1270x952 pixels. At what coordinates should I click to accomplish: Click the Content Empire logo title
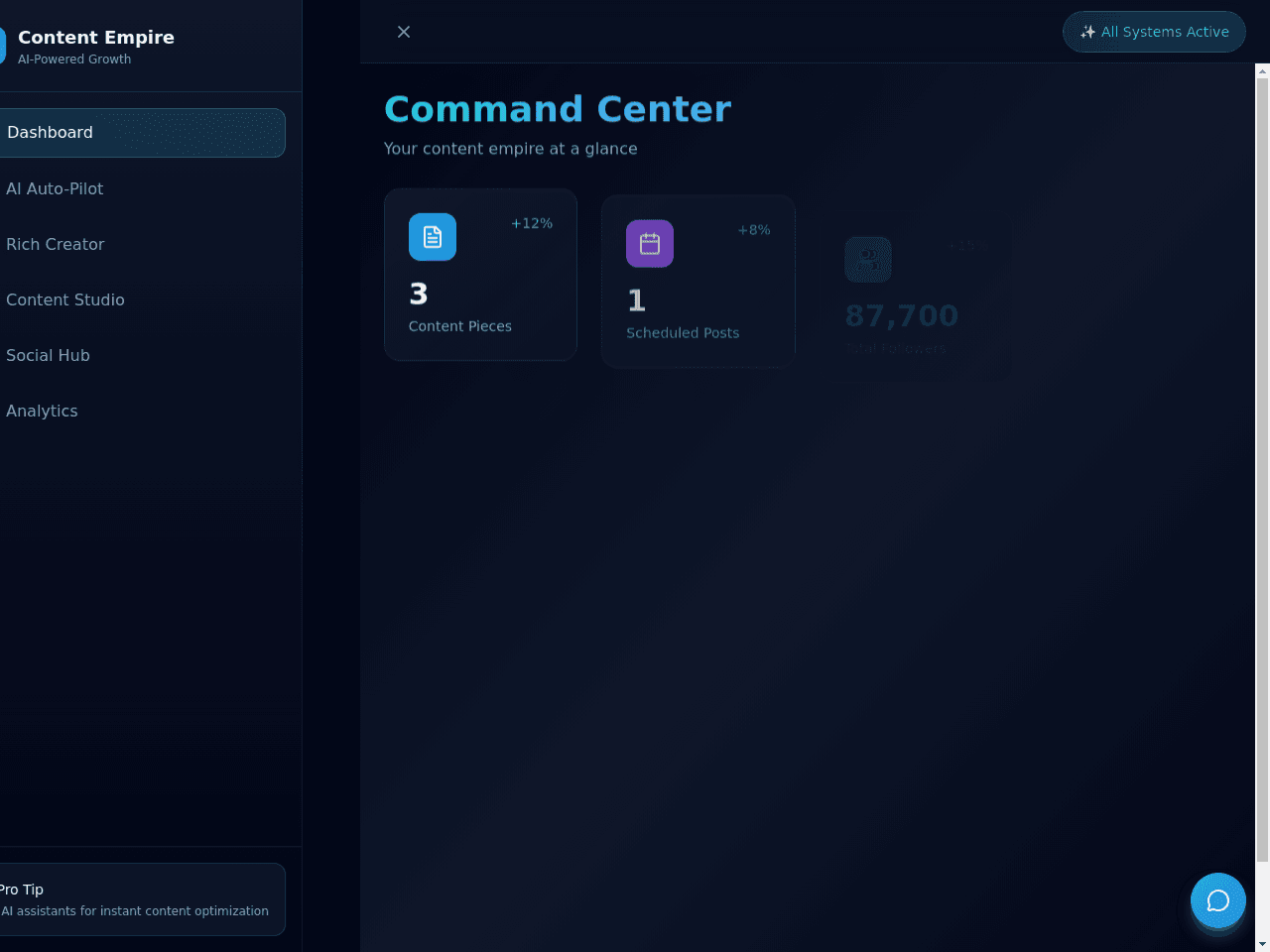click(x=96, y=37)
